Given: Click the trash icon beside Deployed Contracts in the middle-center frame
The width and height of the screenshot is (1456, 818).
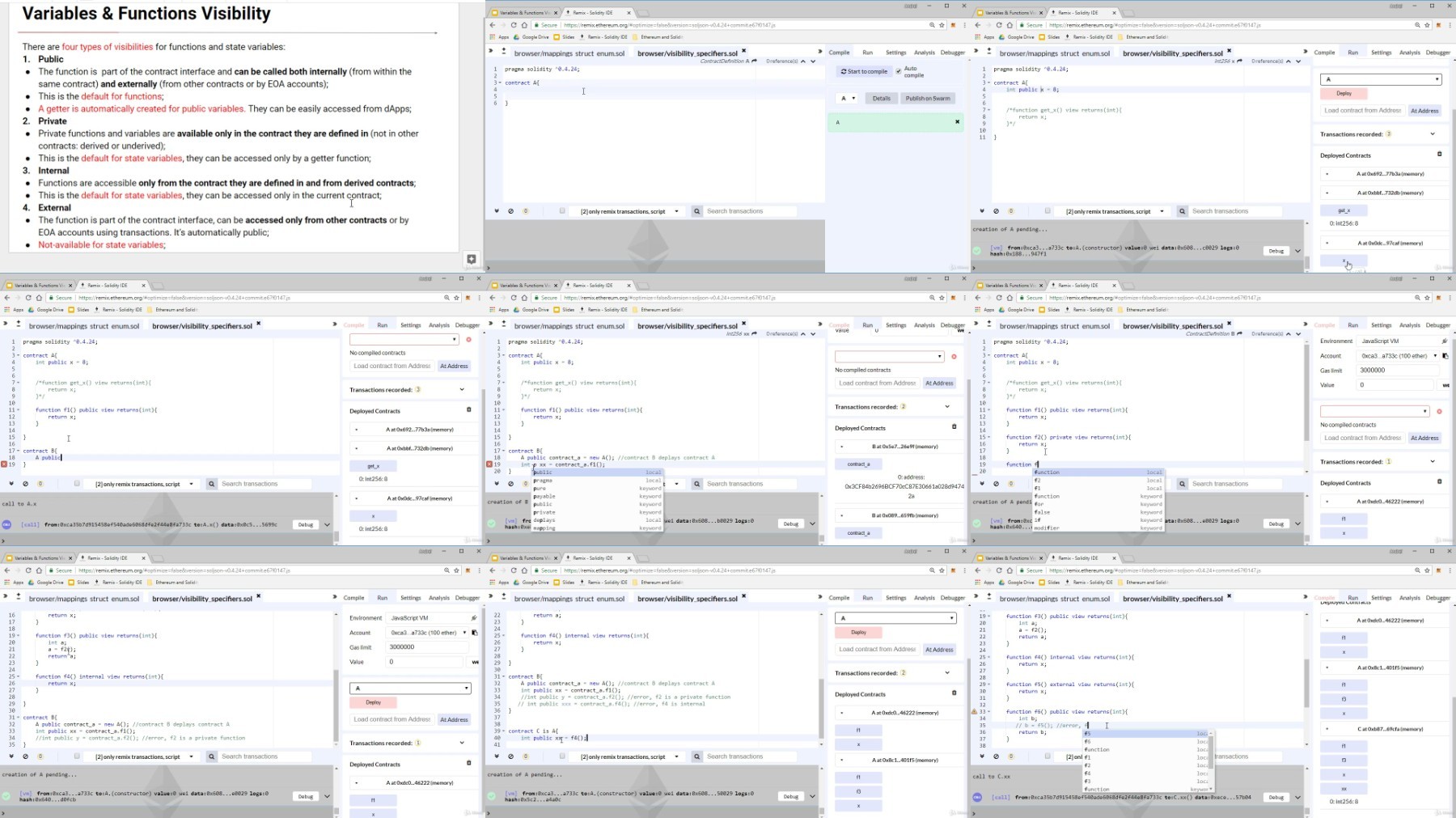Looking at the screenshot, I should coord(954,426).
